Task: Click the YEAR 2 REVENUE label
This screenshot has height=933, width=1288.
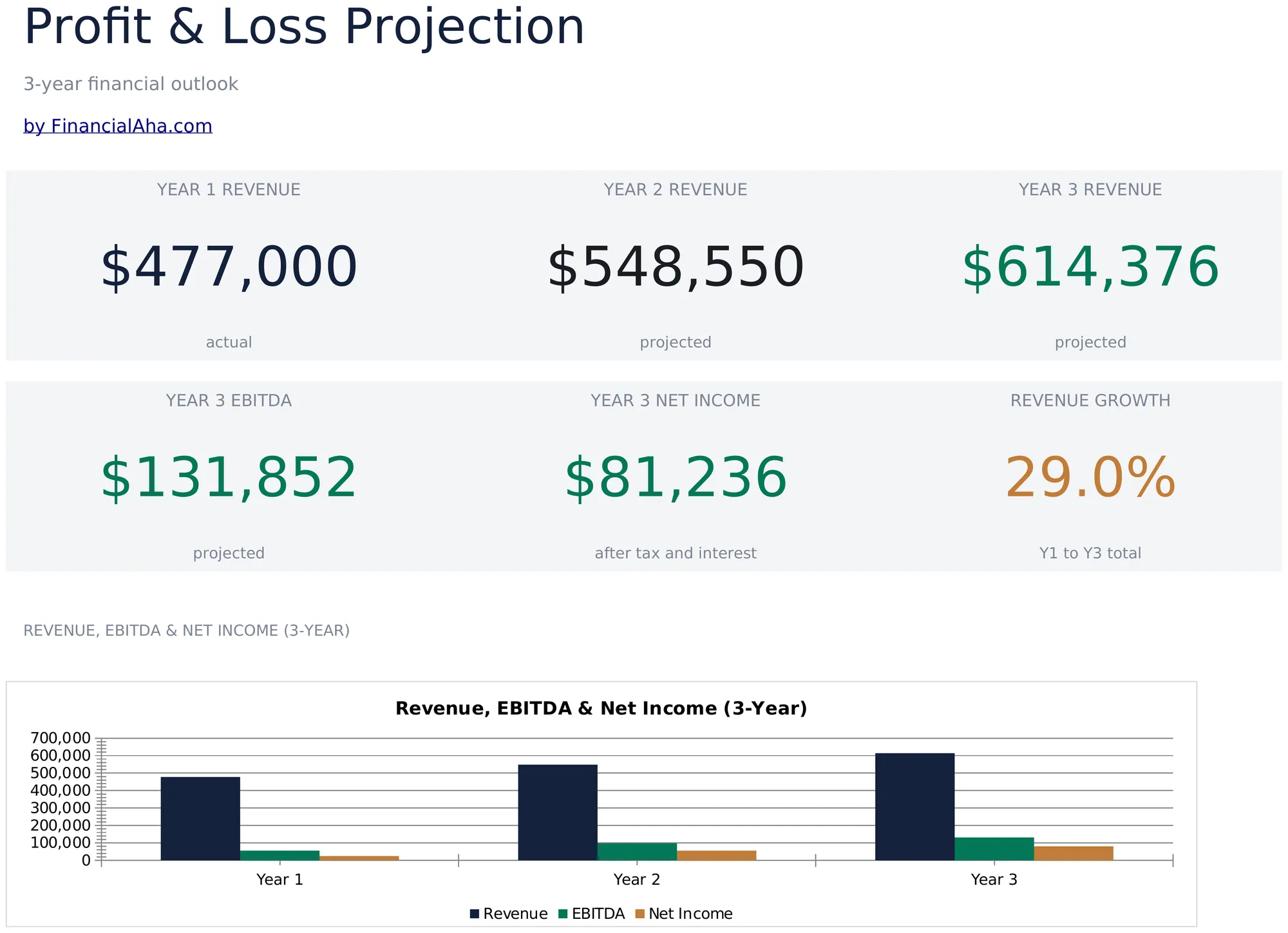Action: [x=676, y=190]
